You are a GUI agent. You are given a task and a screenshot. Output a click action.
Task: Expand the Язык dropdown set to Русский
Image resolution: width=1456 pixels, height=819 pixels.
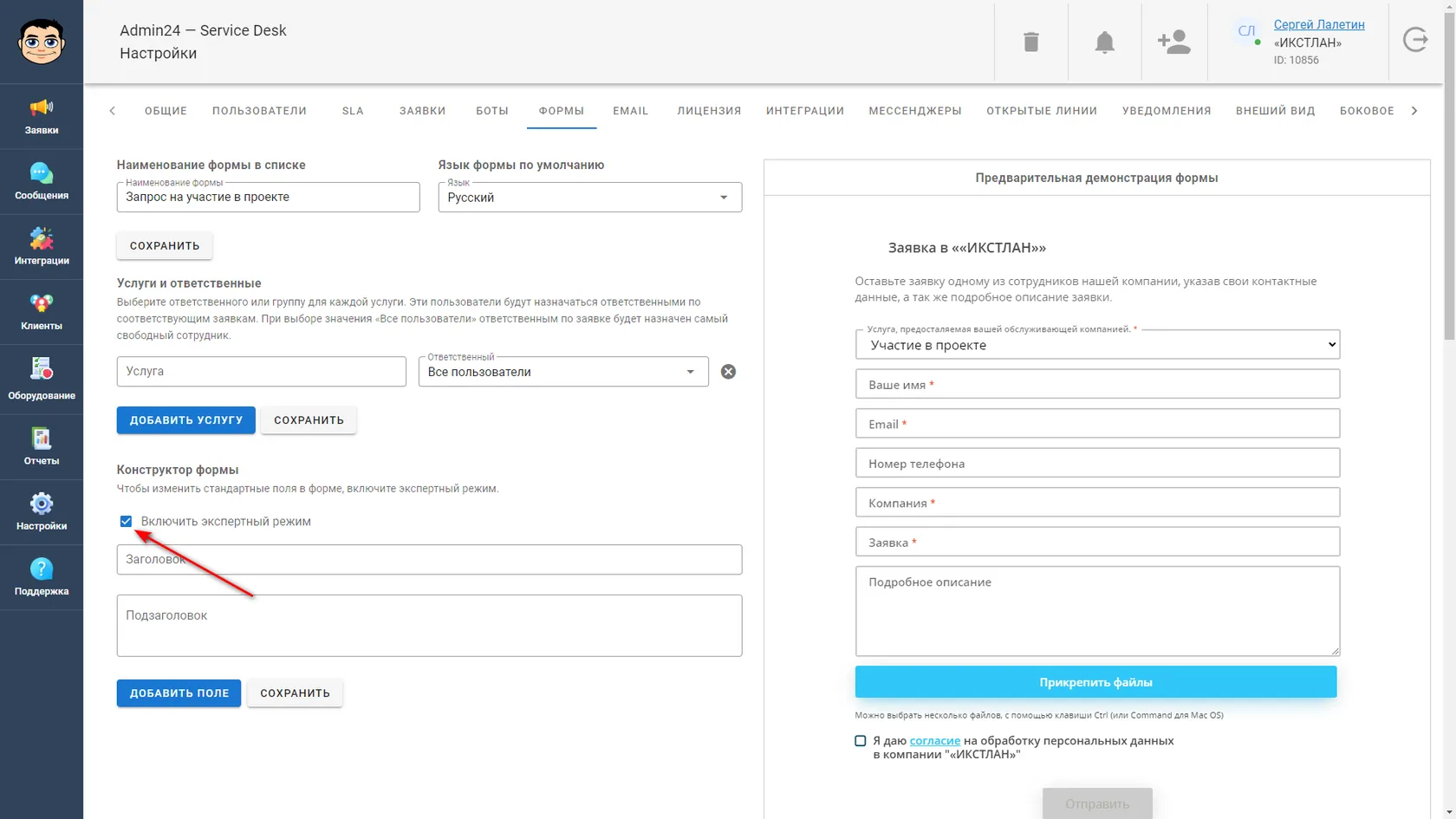click(x=590, y=197)
